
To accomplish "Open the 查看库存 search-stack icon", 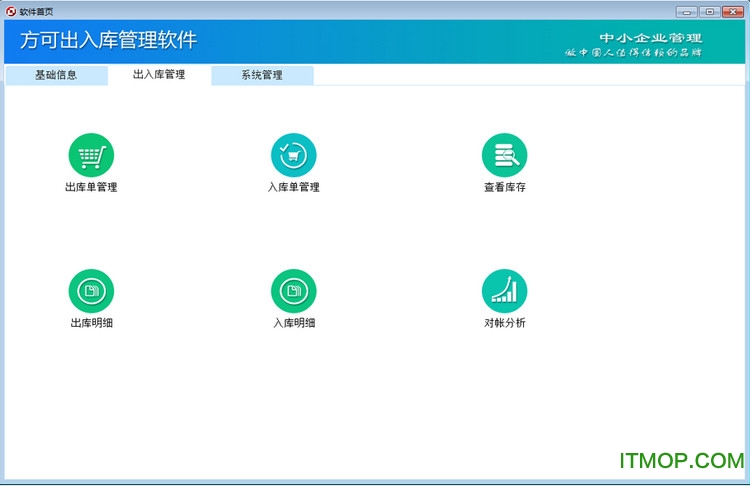I will pyautogui.click(x=505, y=155).
